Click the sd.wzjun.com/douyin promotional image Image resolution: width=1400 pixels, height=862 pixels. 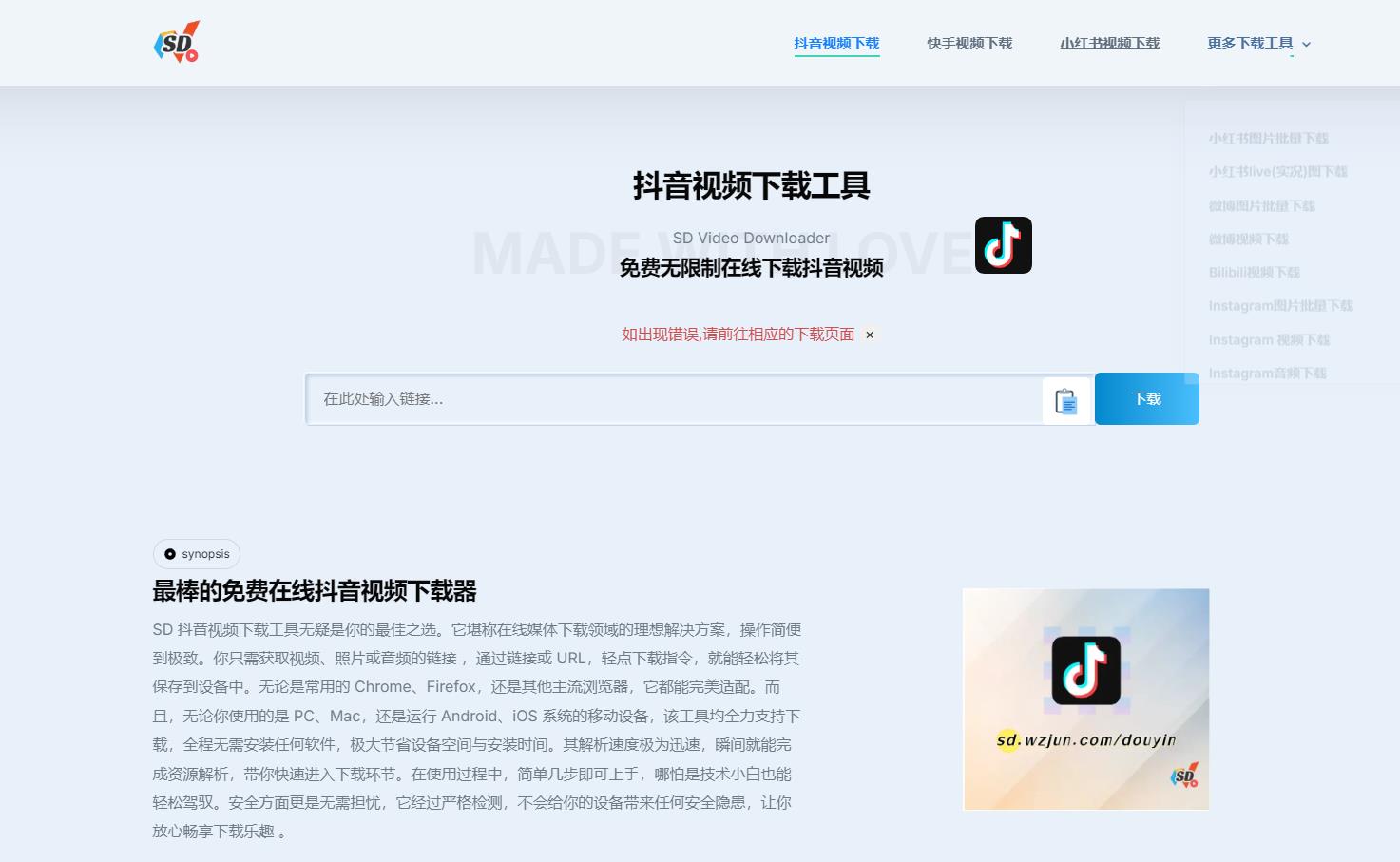click(1084, 699)
